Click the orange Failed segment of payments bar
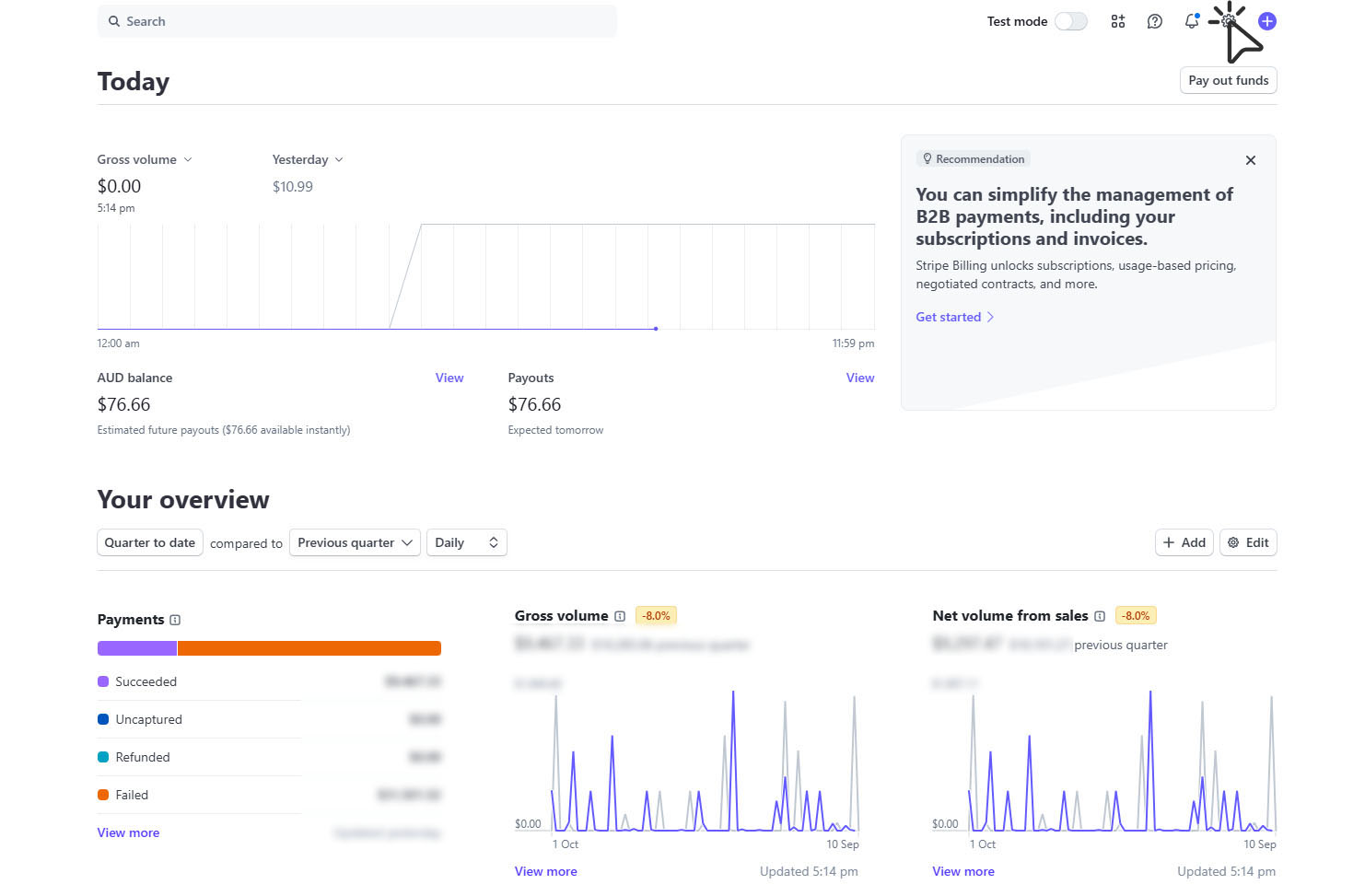The width and height of the screenshot is (1365, 896). point(309,648)
